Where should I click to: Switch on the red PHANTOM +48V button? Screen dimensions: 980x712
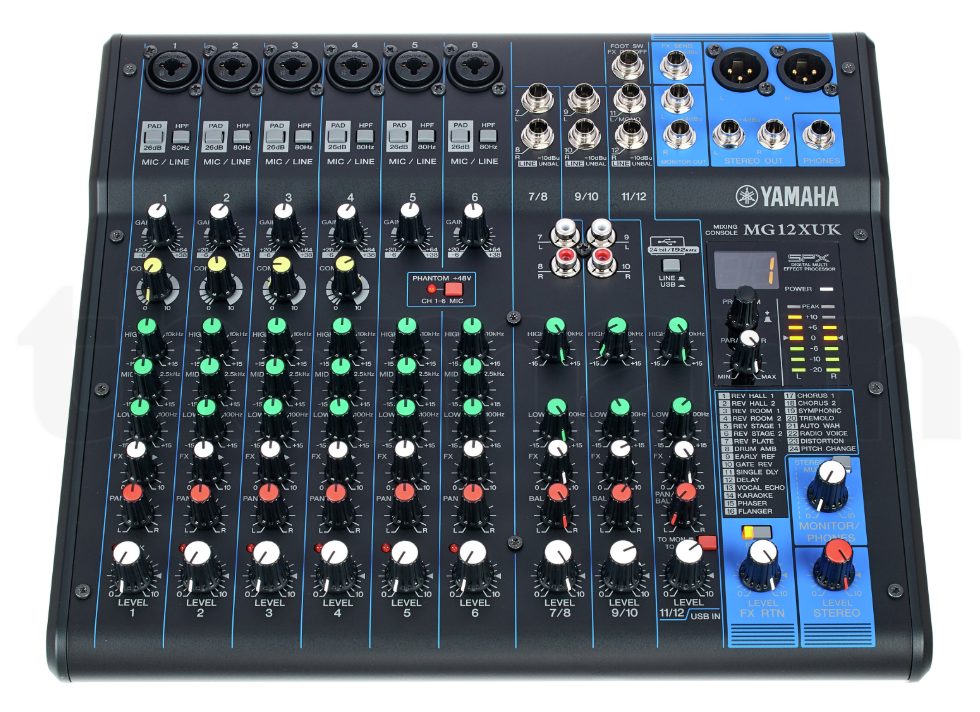(453, 289)
